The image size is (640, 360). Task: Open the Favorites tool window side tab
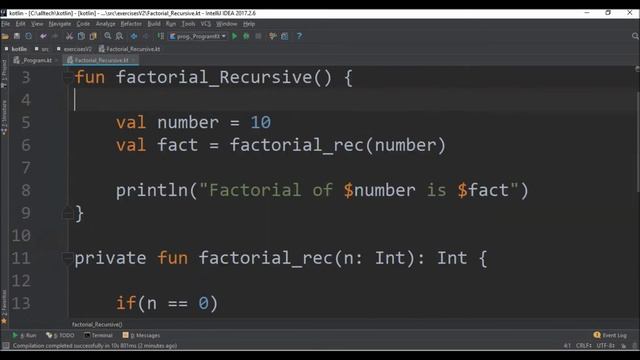[4, 307]
